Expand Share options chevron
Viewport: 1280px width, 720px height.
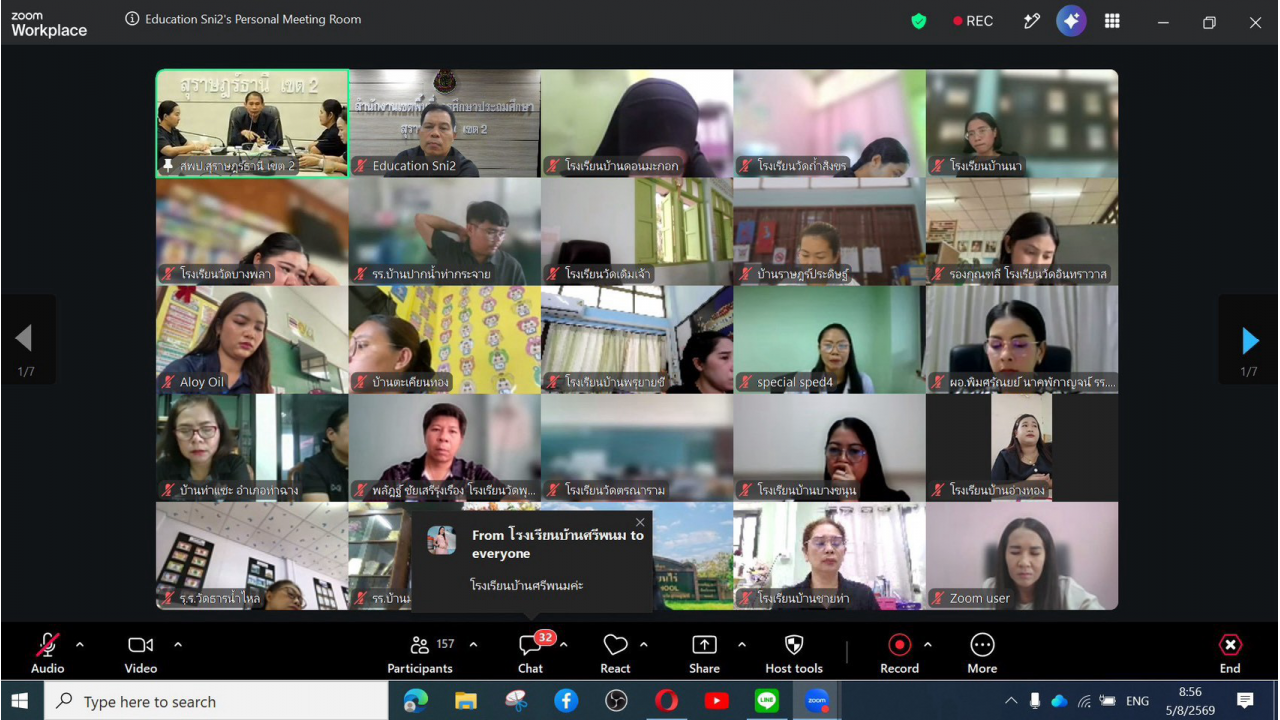(x=741, y=645)
